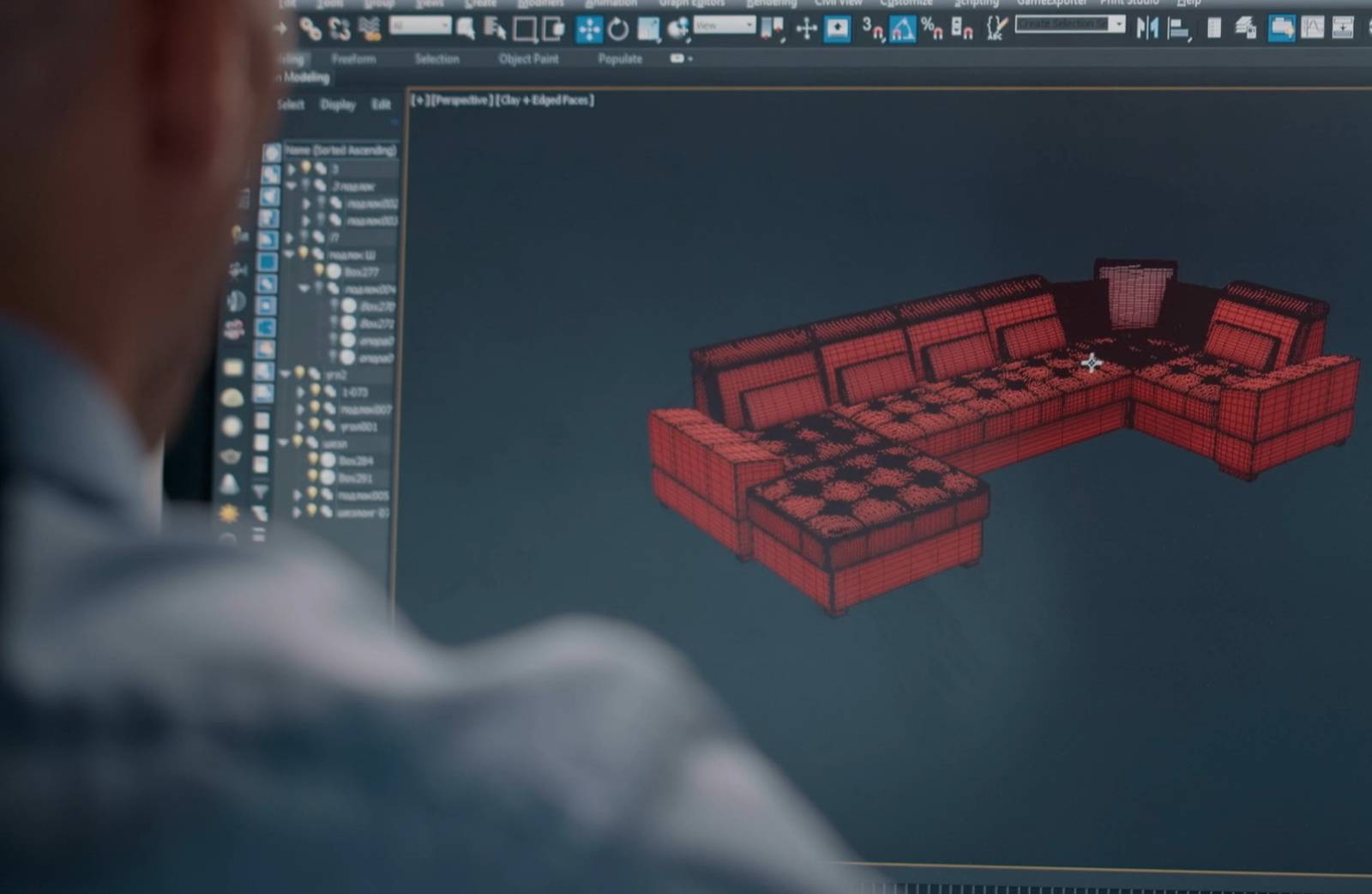Screen dimensions: 1372x894
Task: Open the Object Paint ribbon tab
Action: point(528,58)
